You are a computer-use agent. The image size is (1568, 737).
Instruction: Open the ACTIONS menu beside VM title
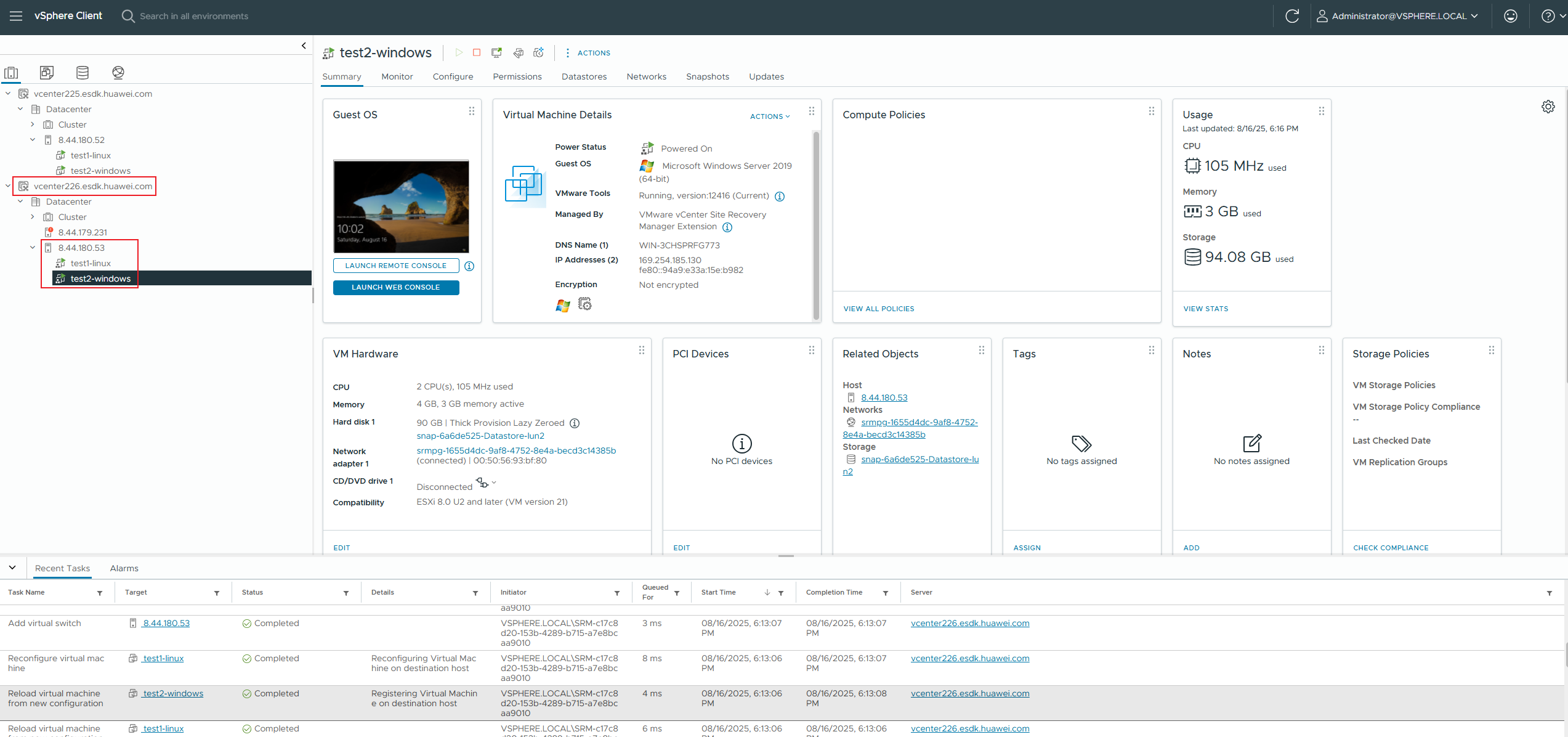pyautogui.click(x=588, y=53)
